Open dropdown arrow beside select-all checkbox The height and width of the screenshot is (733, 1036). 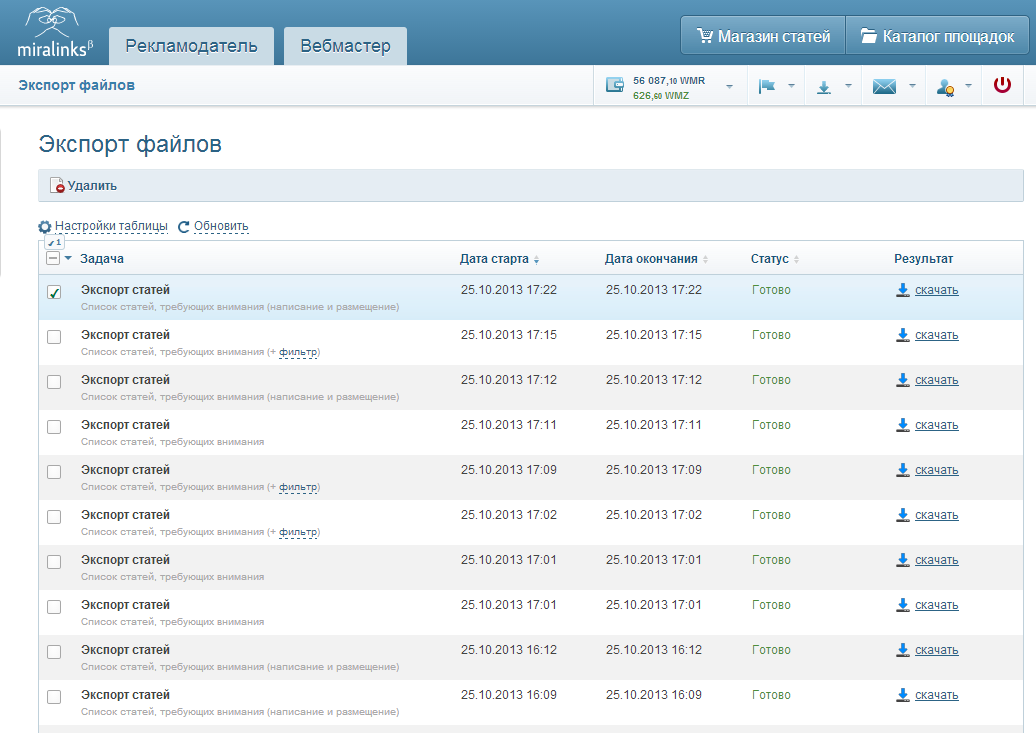68,258
